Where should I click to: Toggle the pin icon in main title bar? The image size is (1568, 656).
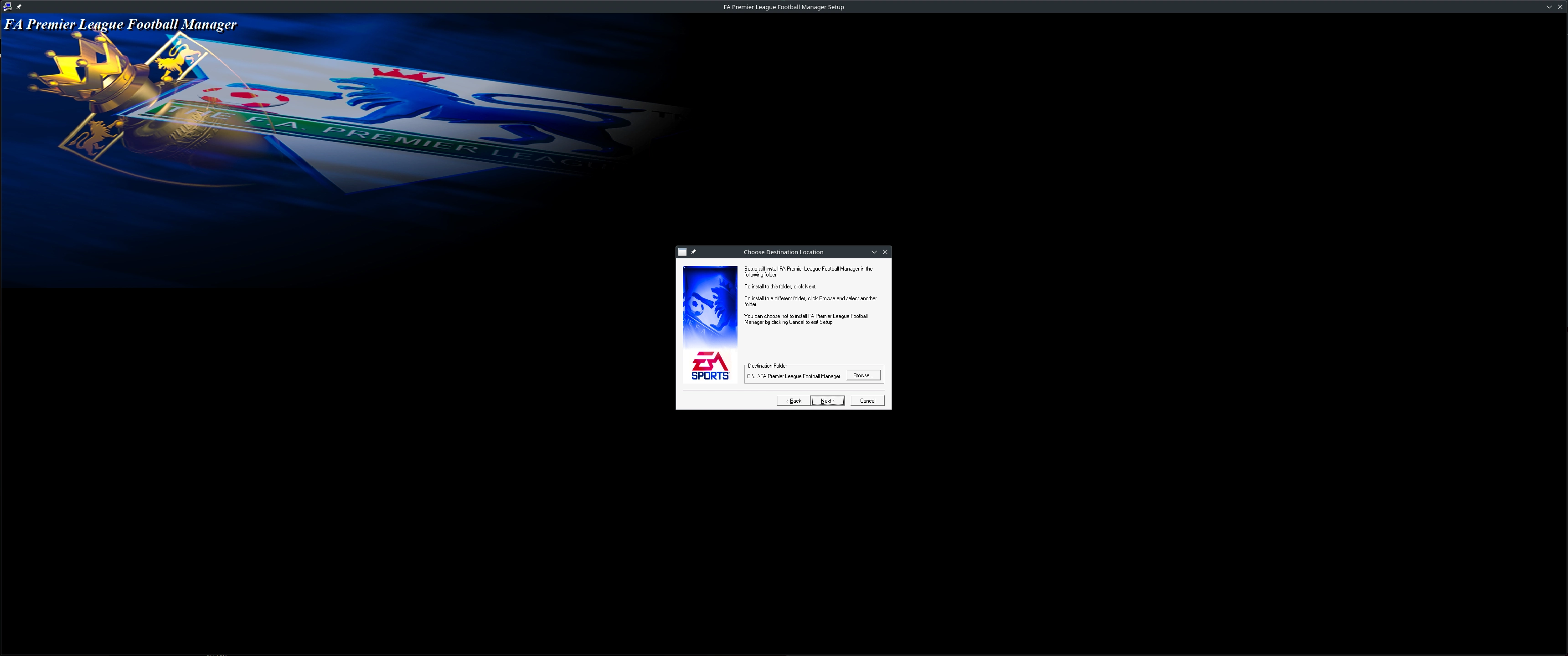19,7
